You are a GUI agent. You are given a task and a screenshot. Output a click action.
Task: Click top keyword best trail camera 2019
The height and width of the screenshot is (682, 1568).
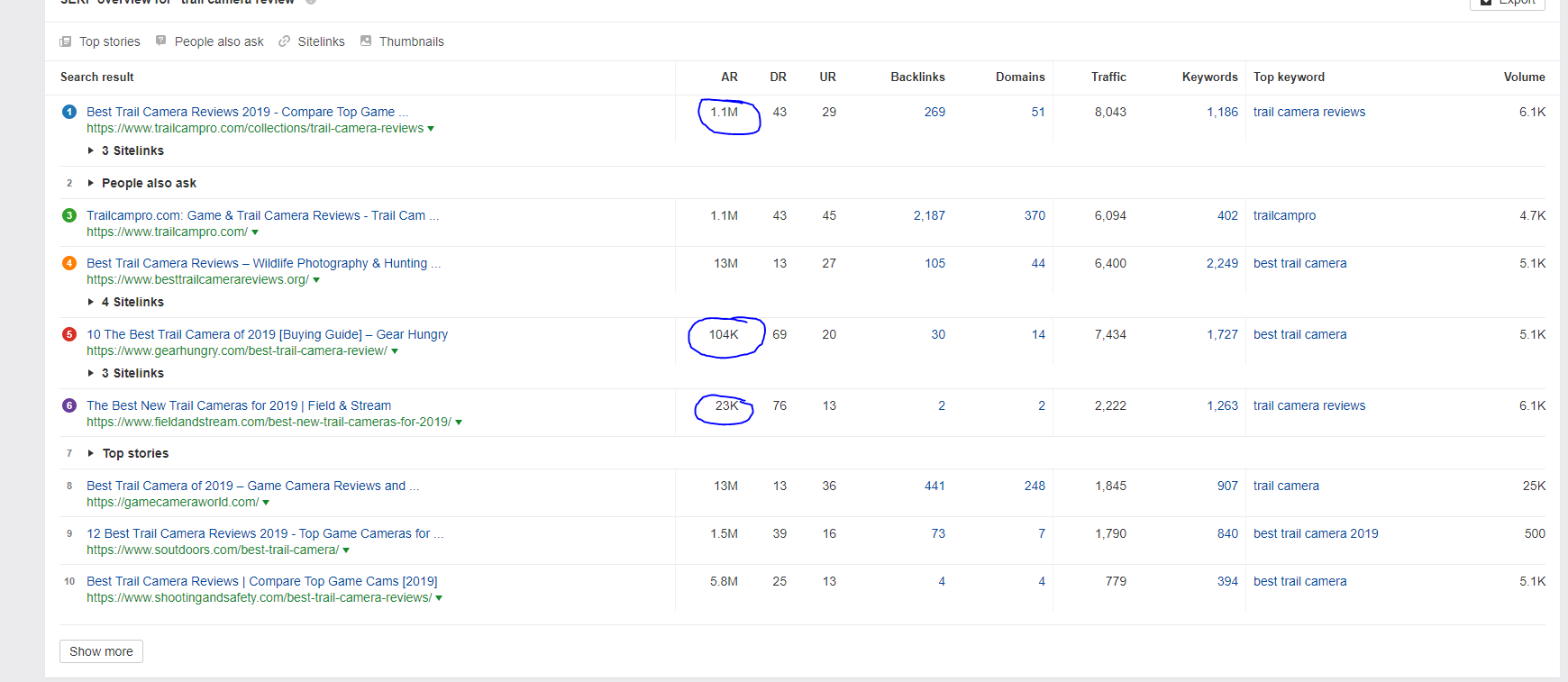[x=1316, y=533]
